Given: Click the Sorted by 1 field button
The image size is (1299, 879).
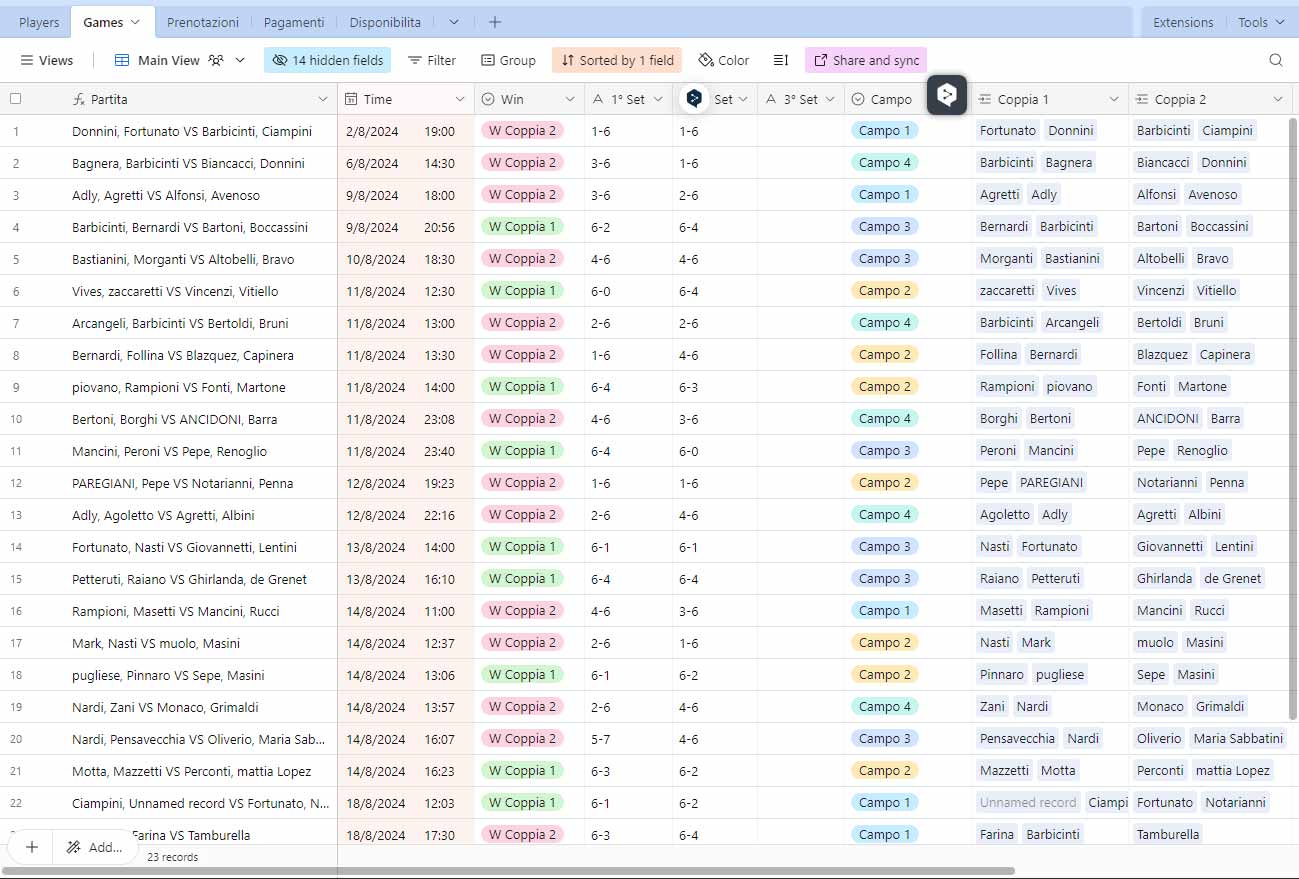Looking at the screenshot, I should pyautogui.click(x=616, y=60).
